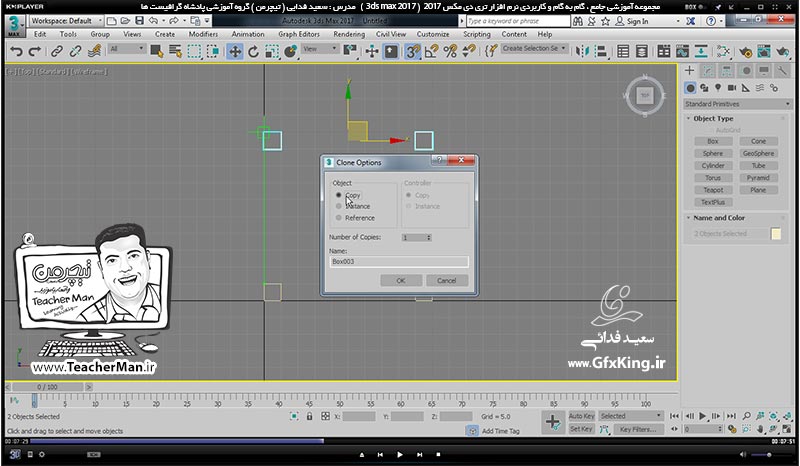Toggle Key Mode next to frame field
Viewport: 800px width, 466px height.
pos(674,429)
